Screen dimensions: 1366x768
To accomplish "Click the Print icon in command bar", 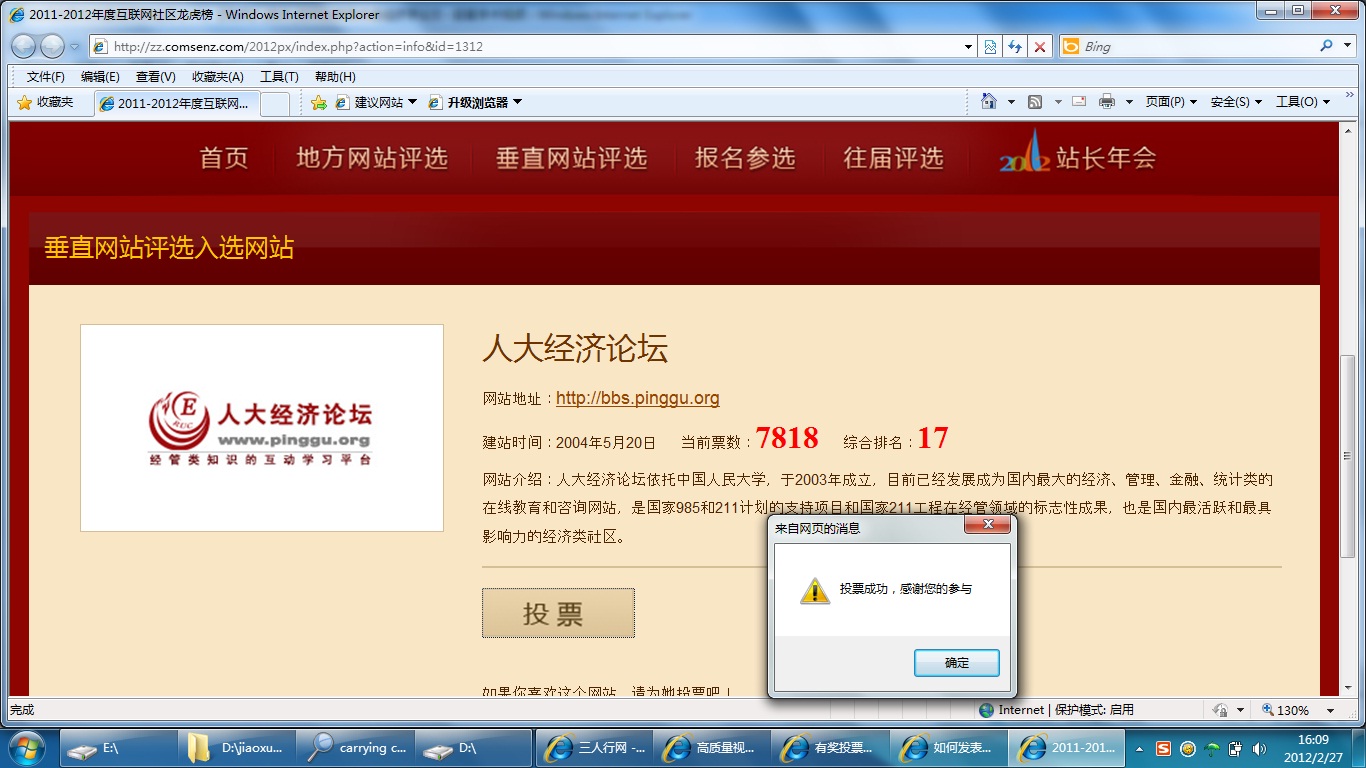I will pos(1107,101).
